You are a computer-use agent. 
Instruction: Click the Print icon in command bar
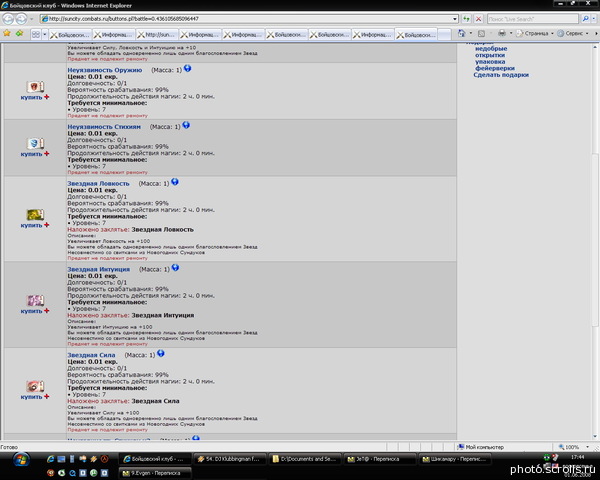[x=502, y=34]
